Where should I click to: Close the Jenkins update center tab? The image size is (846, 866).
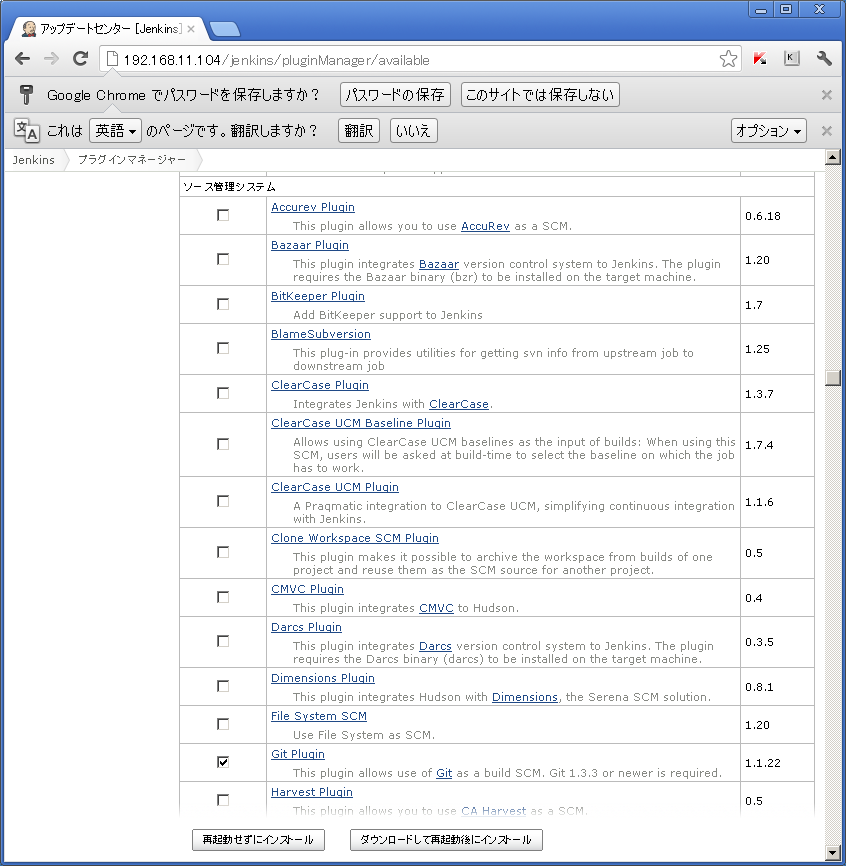pos(191,29)
